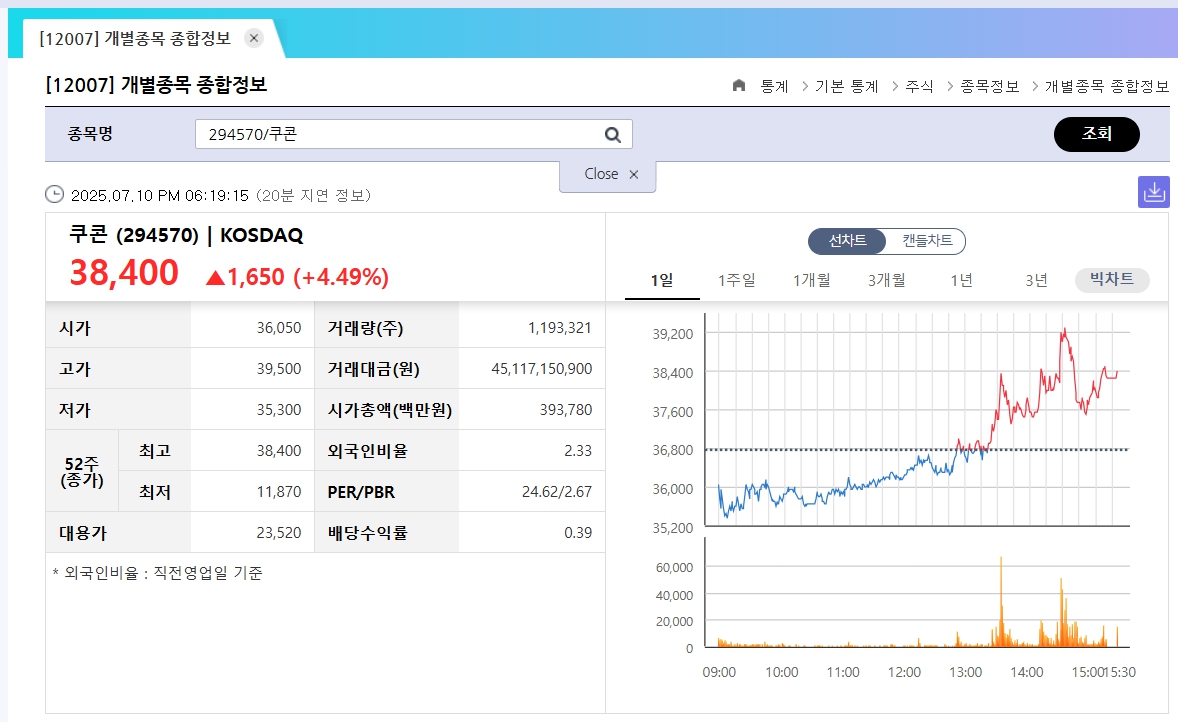
Task: Click the 60,000 volume axis label
Action: [x=674, y=567]
